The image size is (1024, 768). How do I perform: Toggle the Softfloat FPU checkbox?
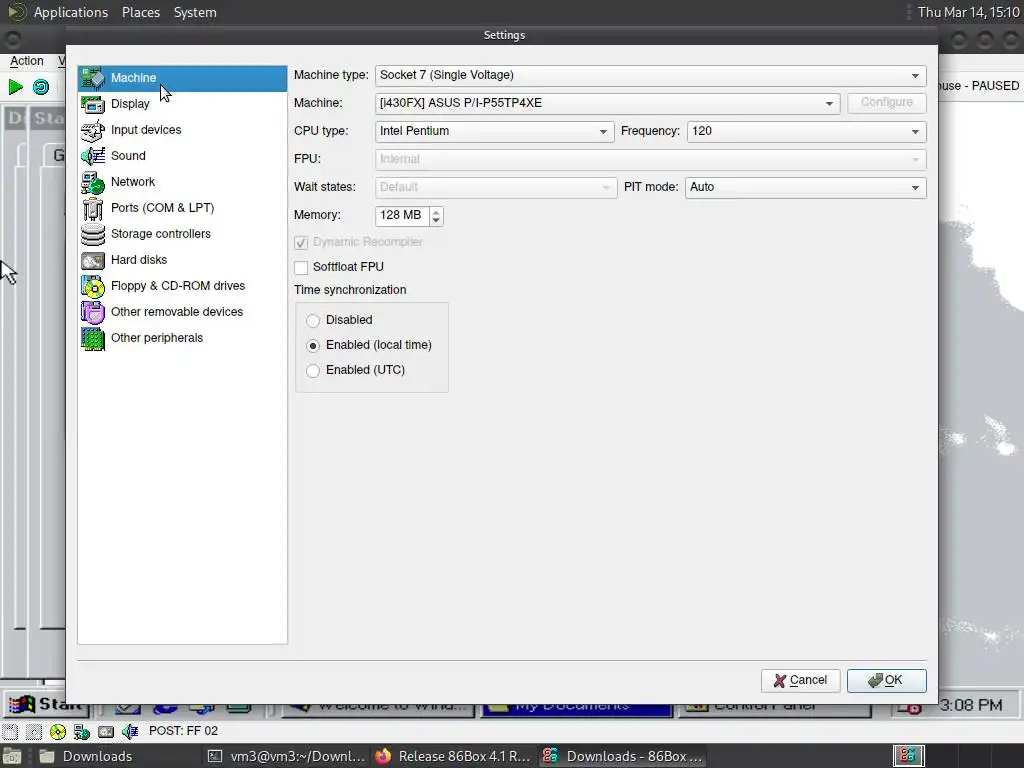[301, 268]
